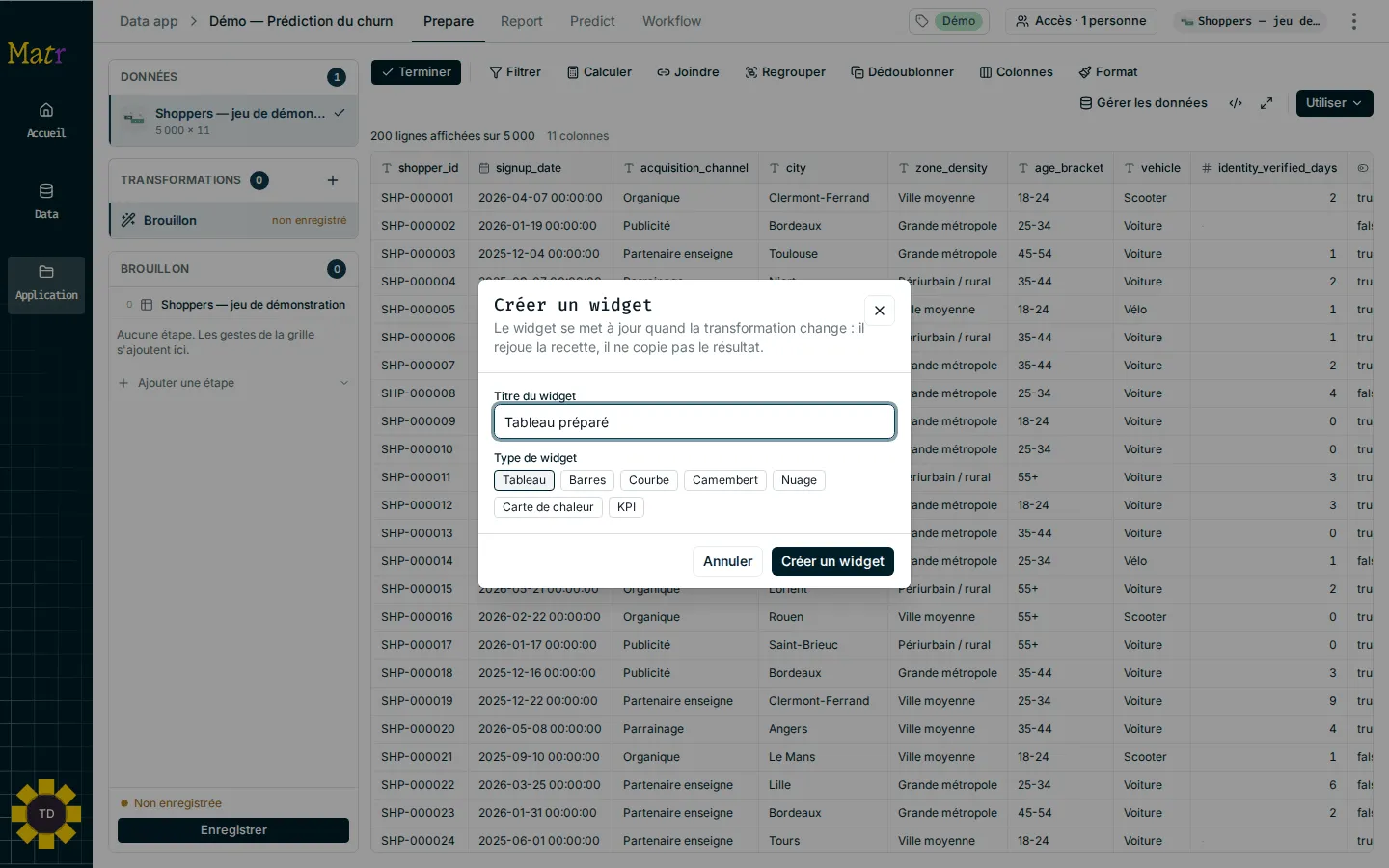1389x868 pixels.
Task: Close the Créer un widget dialog
Action: tap(879, 311)
